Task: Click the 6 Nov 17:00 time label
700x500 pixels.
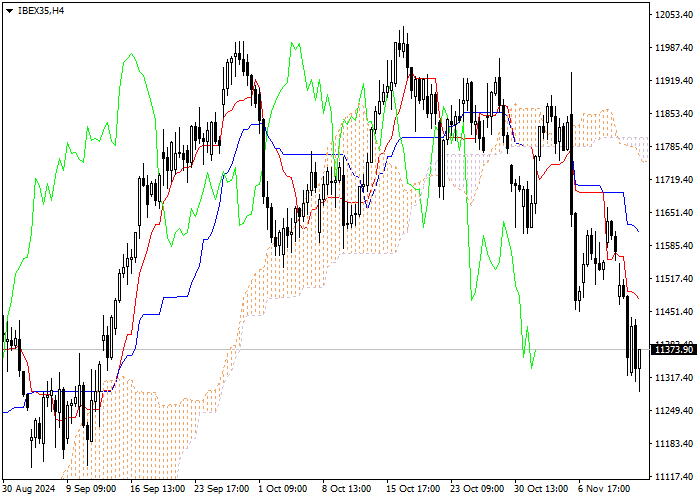Action: coord(604,489)
